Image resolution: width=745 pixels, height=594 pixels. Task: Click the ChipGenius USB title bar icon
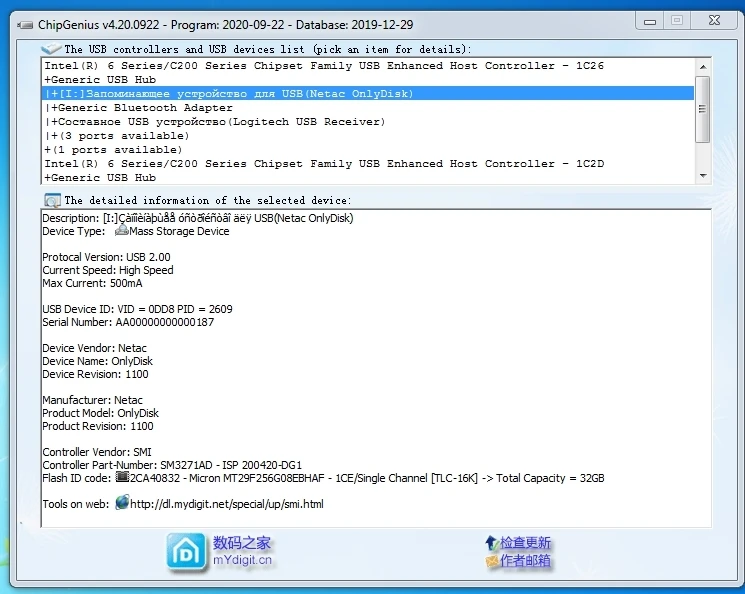click(25, 25)
